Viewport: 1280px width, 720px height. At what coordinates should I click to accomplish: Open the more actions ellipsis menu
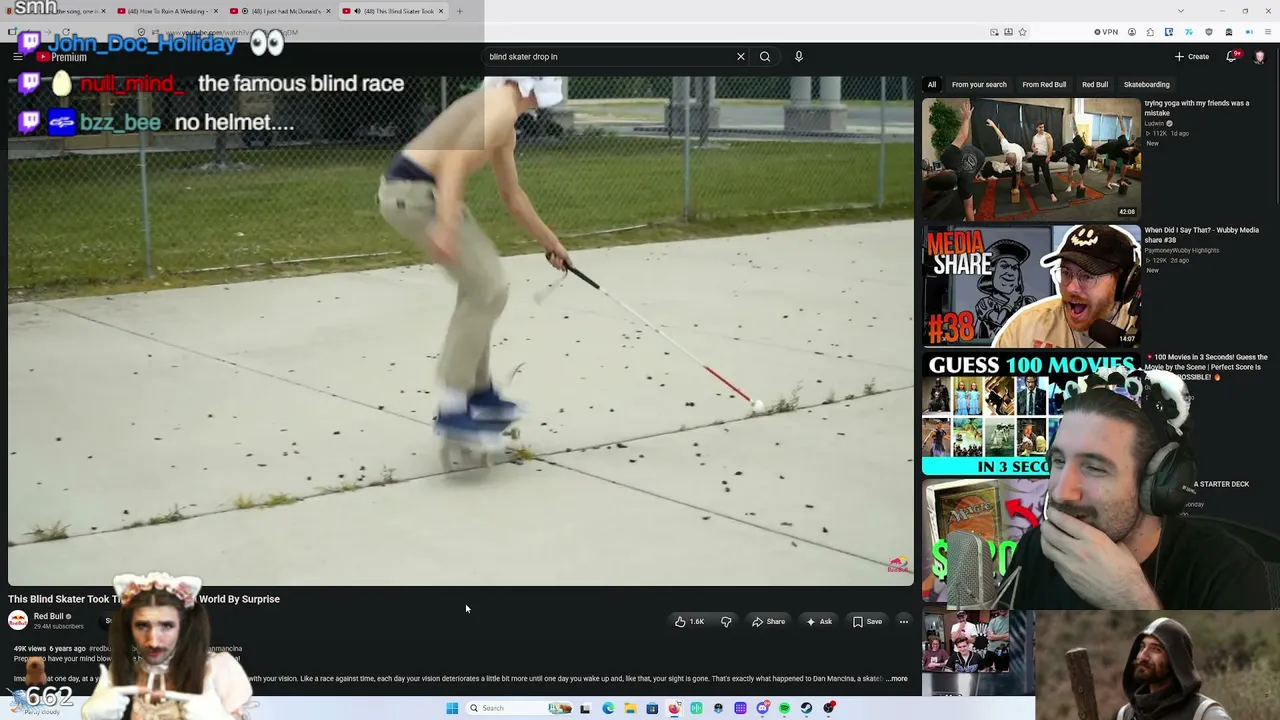(x=903, y=622)
